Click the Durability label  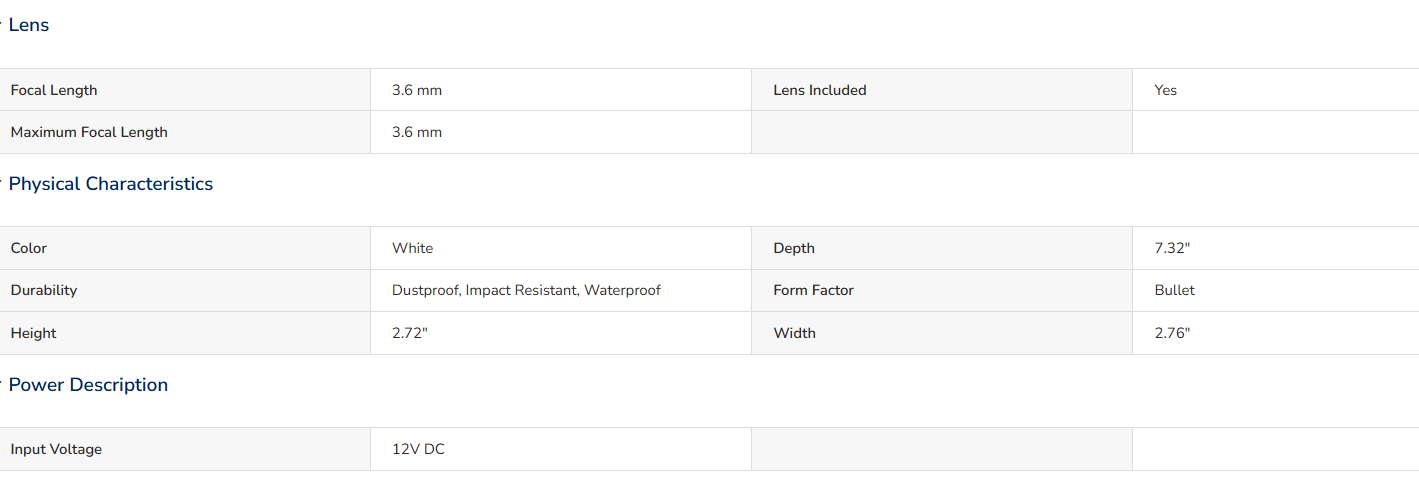(x=44, y=290)
